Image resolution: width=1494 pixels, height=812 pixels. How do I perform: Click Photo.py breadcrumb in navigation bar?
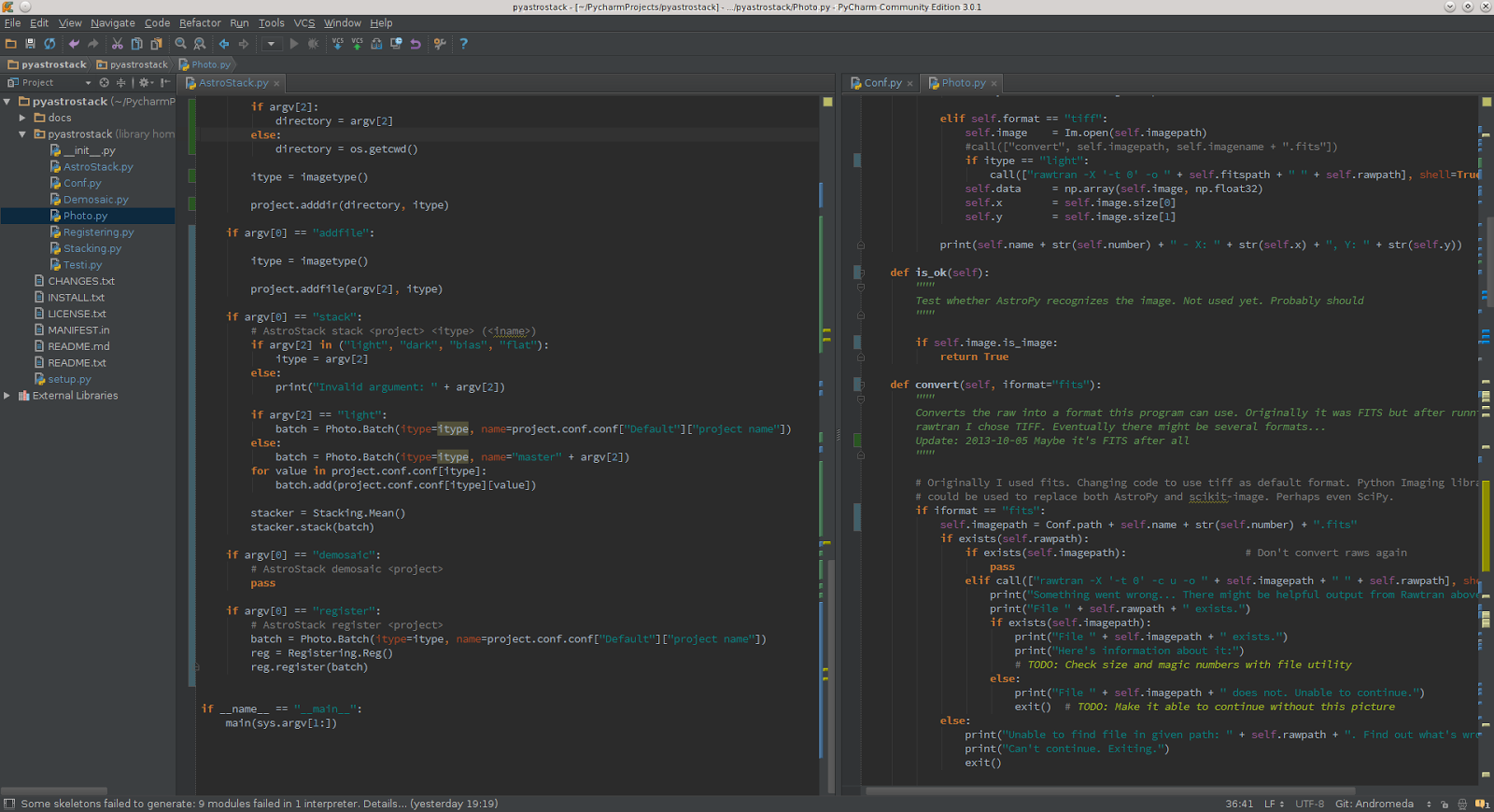coord(204,64)
